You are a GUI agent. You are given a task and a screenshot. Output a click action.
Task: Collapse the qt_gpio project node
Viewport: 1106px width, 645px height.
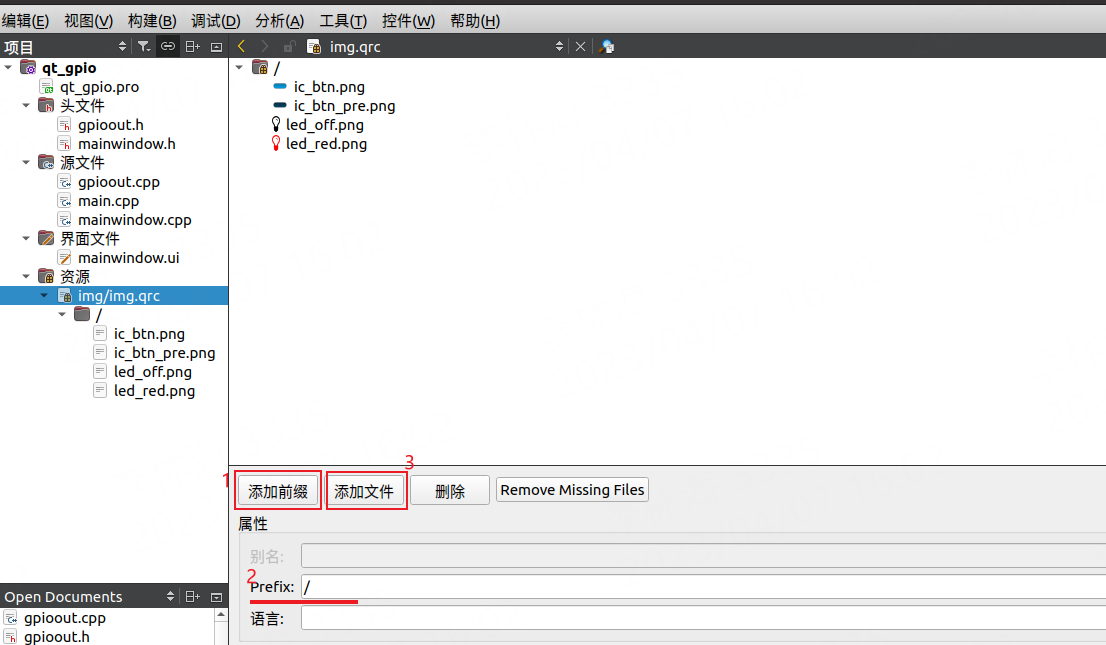pyautogui.click(x=8, y=68)
